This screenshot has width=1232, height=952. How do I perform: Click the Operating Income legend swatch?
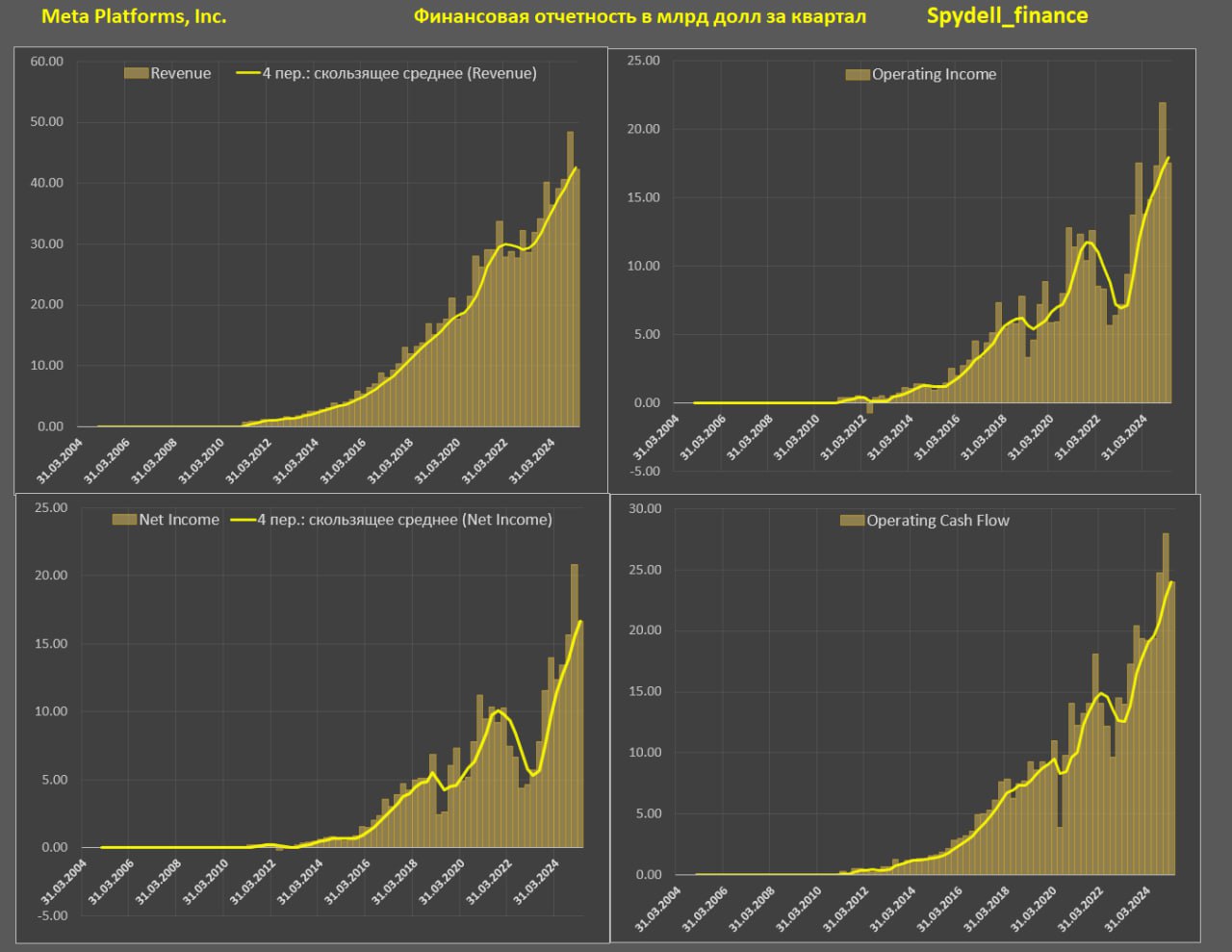coord(858,74)
